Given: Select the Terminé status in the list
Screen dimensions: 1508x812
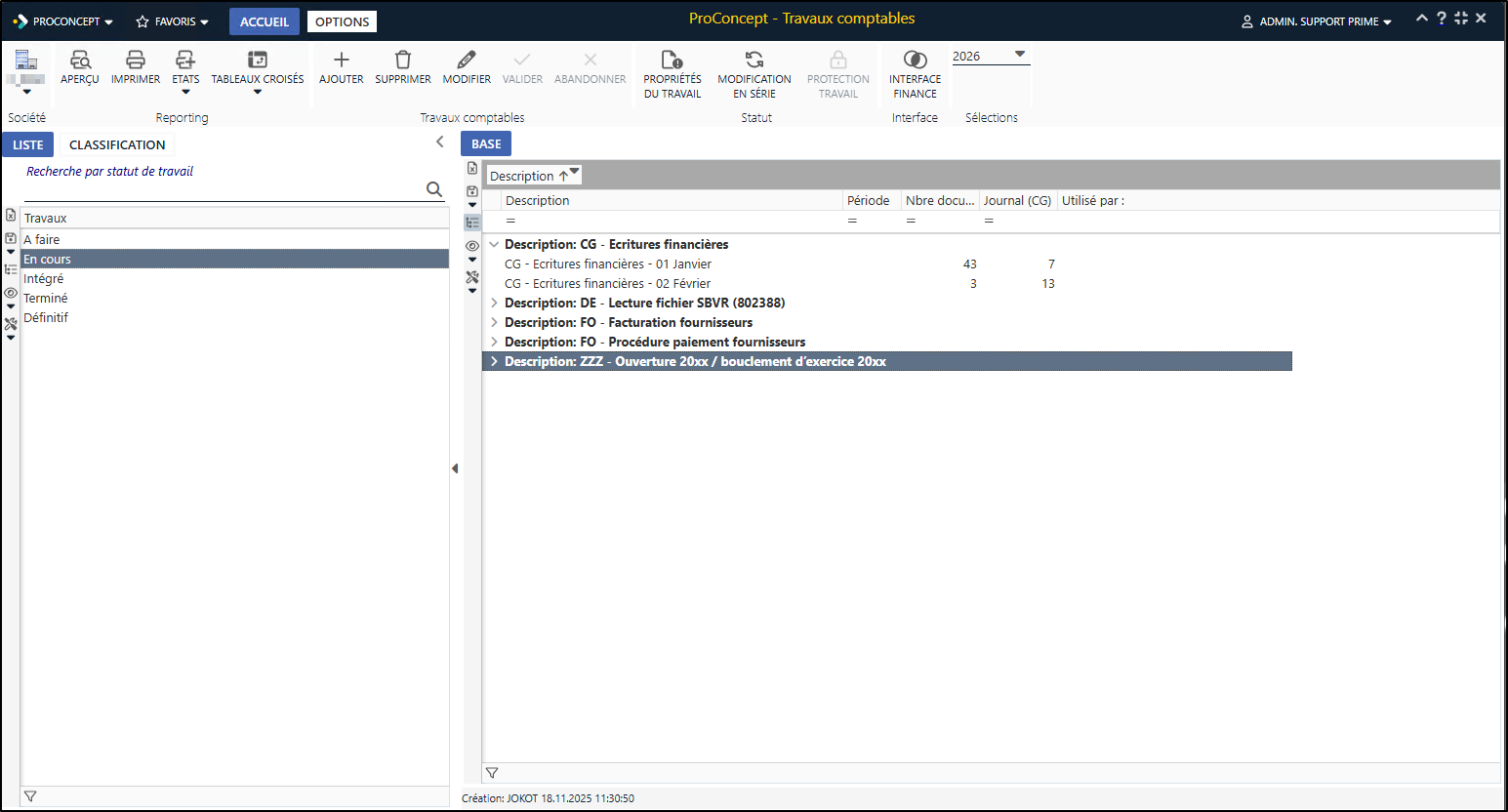Looking at the screenshot, I should point(46,299).
